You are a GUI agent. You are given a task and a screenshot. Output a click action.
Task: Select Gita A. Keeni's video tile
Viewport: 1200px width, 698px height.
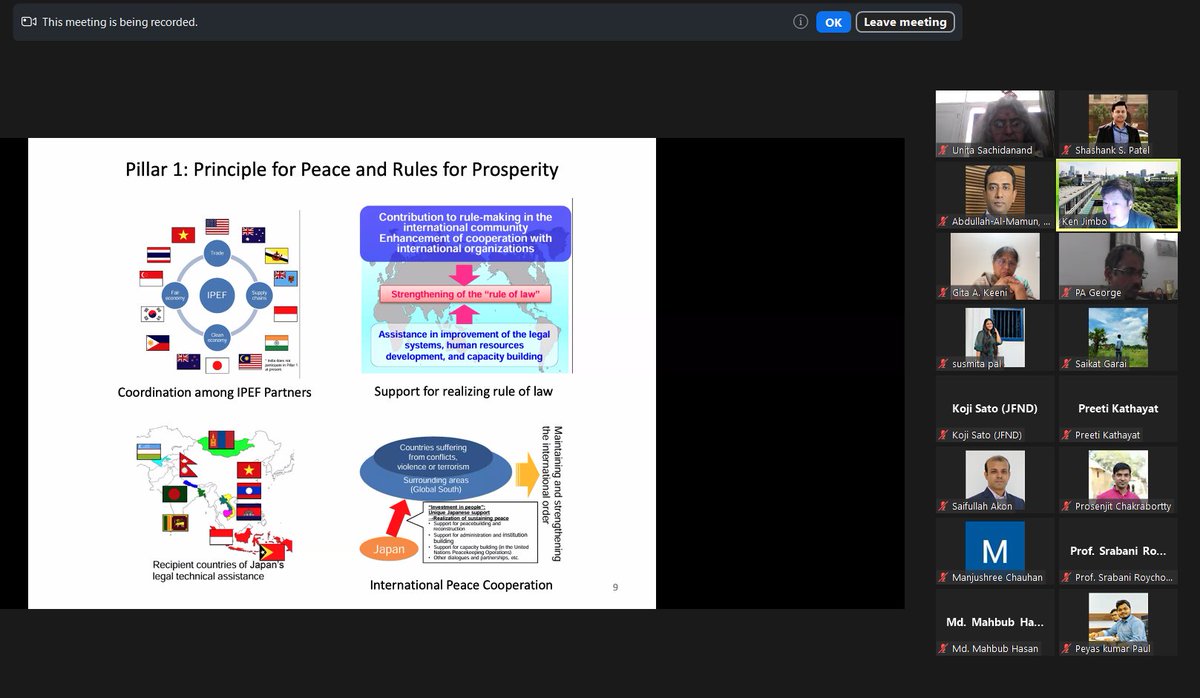click(x=995, y=266)
